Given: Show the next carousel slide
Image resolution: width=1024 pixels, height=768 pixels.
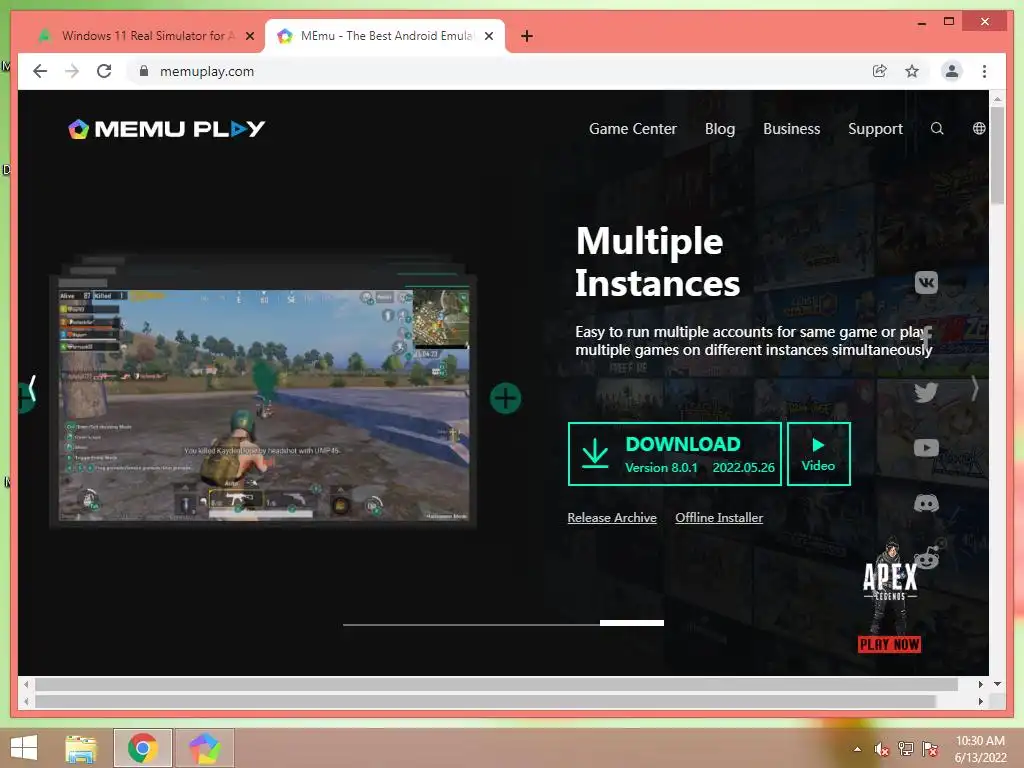Looking at the screenshot, I should pos(974,389).
